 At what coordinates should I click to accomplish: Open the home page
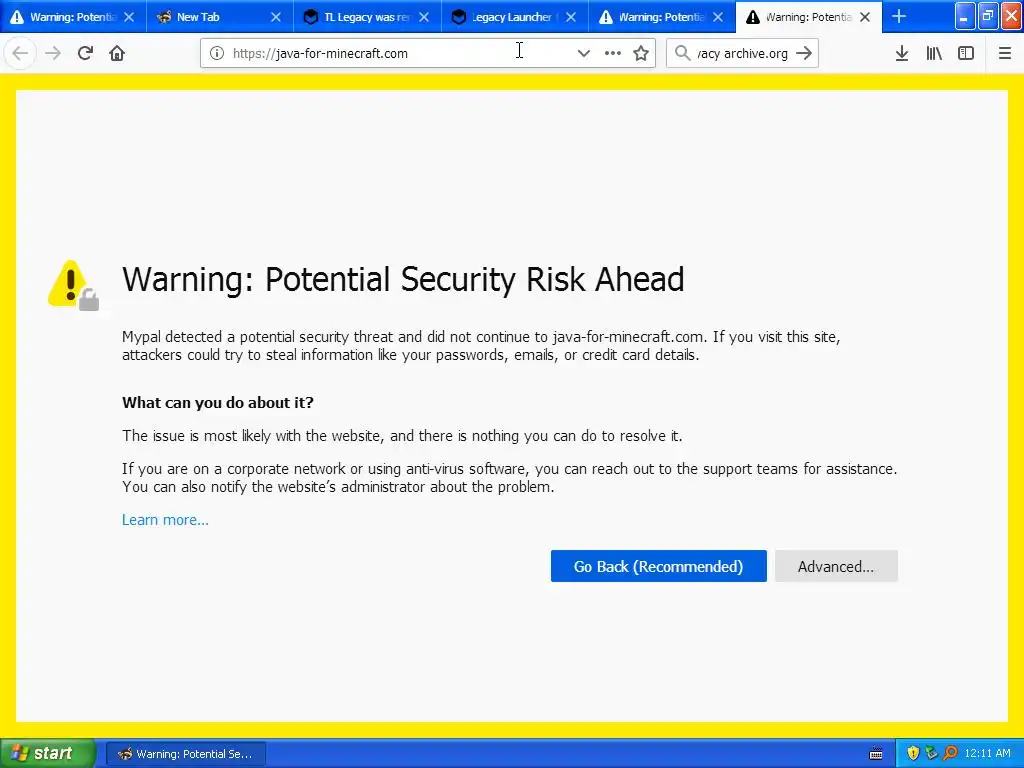pyautogui.click(x=117, y=53)
